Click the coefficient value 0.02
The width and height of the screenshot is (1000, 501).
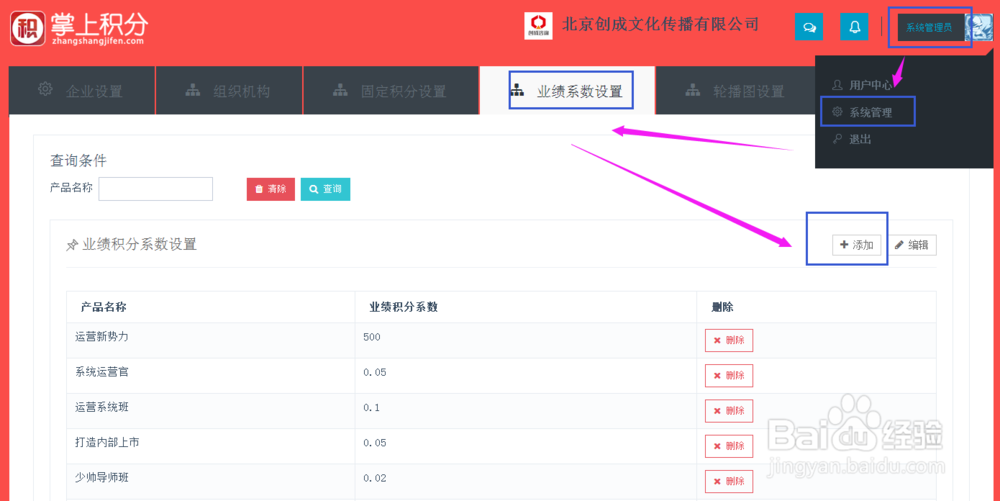tap(374, 478)
